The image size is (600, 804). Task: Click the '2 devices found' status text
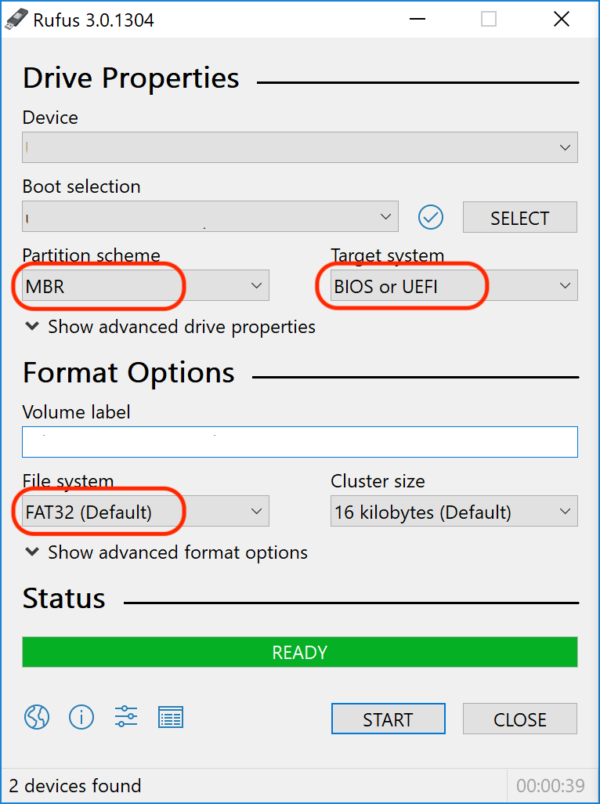(74, 786)
